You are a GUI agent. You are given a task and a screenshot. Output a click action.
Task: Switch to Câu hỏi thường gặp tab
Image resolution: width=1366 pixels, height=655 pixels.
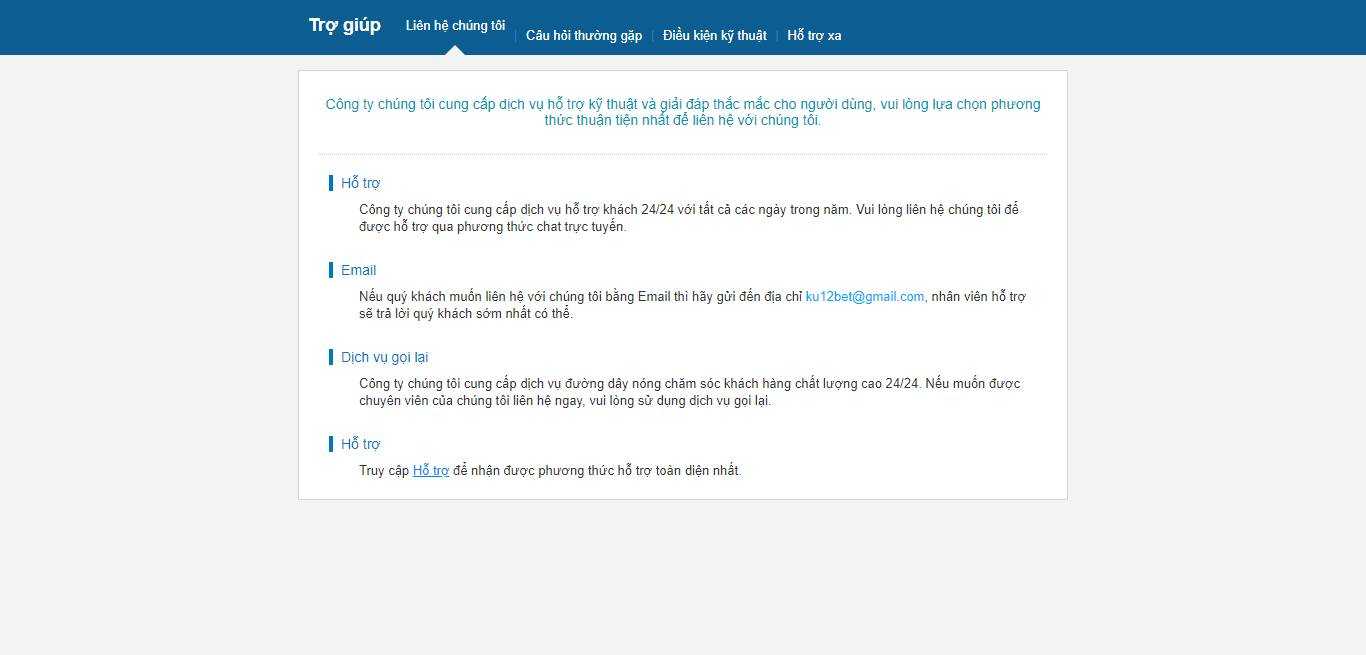click(x=584, y=36)
